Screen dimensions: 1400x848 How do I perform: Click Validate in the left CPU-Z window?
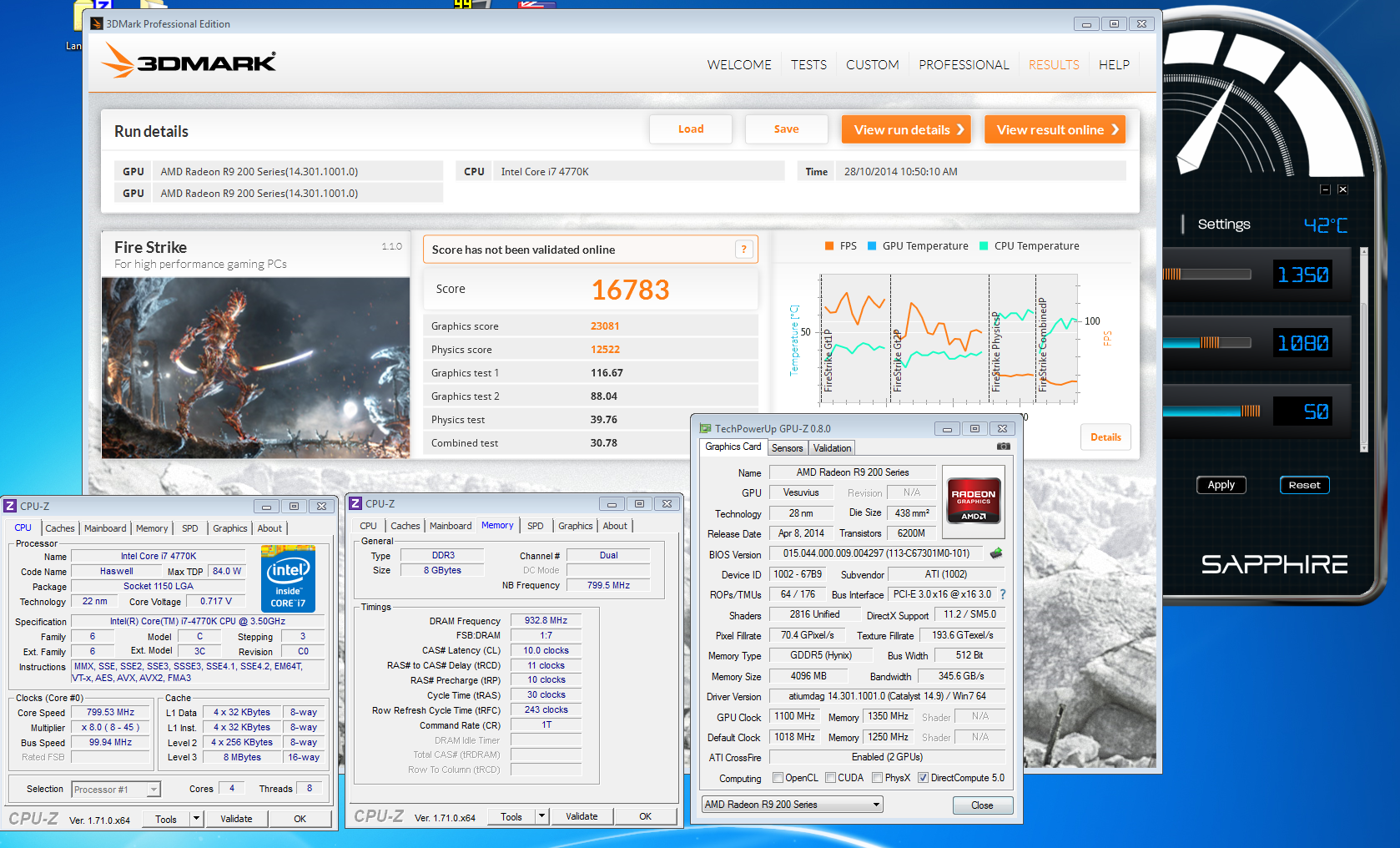[236, 819]
